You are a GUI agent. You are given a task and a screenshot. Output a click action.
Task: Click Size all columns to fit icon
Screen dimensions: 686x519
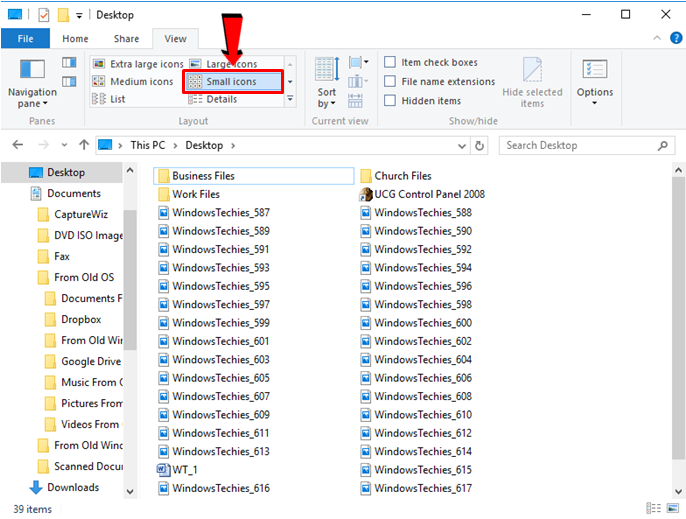click(355, 101)
